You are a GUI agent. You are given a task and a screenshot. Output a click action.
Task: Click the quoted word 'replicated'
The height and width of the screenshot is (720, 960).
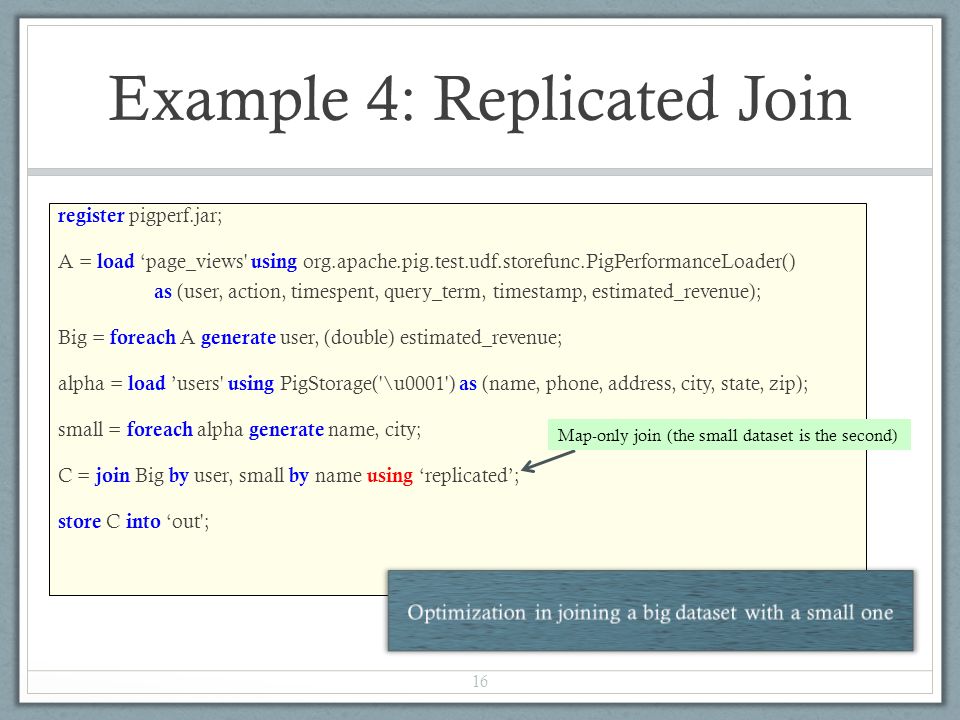(467, 476)
